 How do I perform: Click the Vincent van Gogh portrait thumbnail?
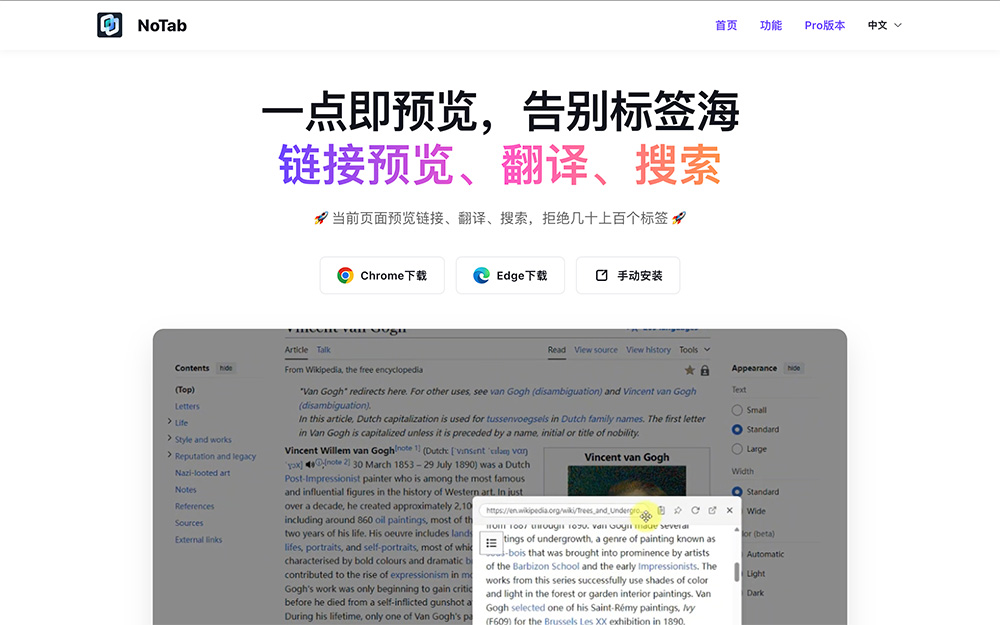(626, 480)
